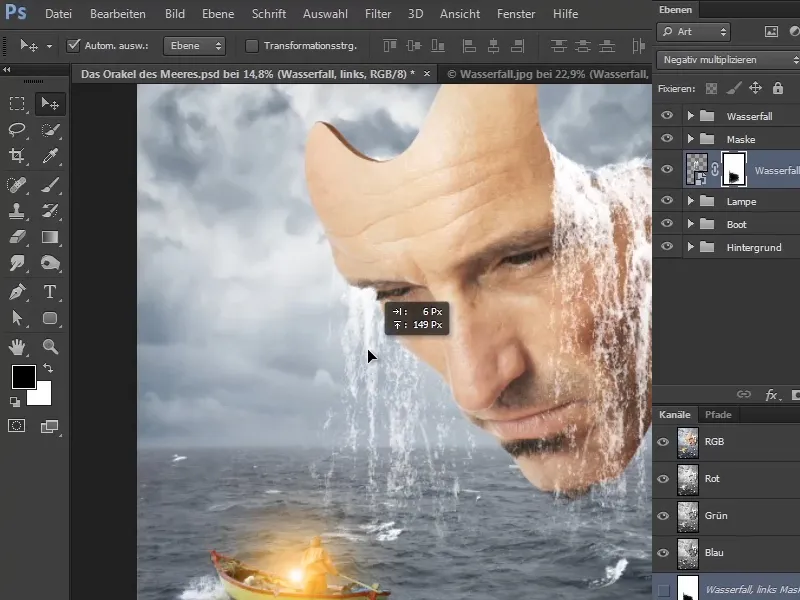Image resolution: width=800 pixels, height=600 pixels.
Task: Expand the Hintergrund layer group
Action: (690, 247)
